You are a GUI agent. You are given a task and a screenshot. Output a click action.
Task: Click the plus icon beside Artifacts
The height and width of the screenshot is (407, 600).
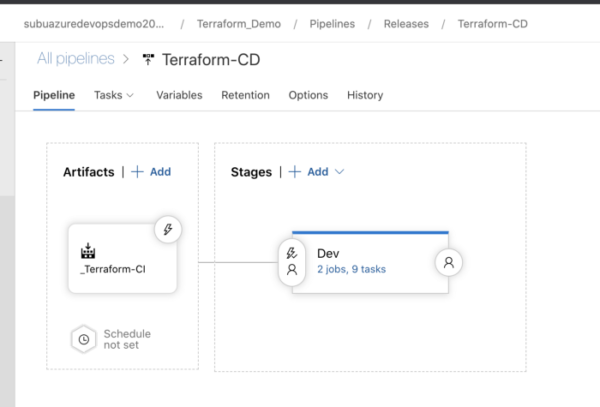137,172
